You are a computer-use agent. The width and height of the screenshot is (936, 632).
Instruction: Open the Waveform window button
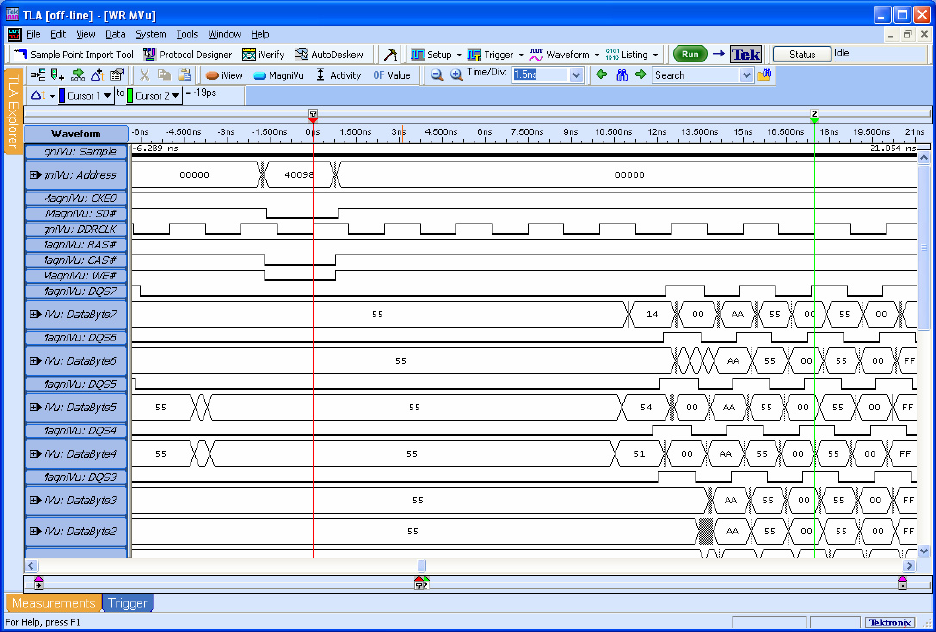pyautogui.click(x=559, y=54)
